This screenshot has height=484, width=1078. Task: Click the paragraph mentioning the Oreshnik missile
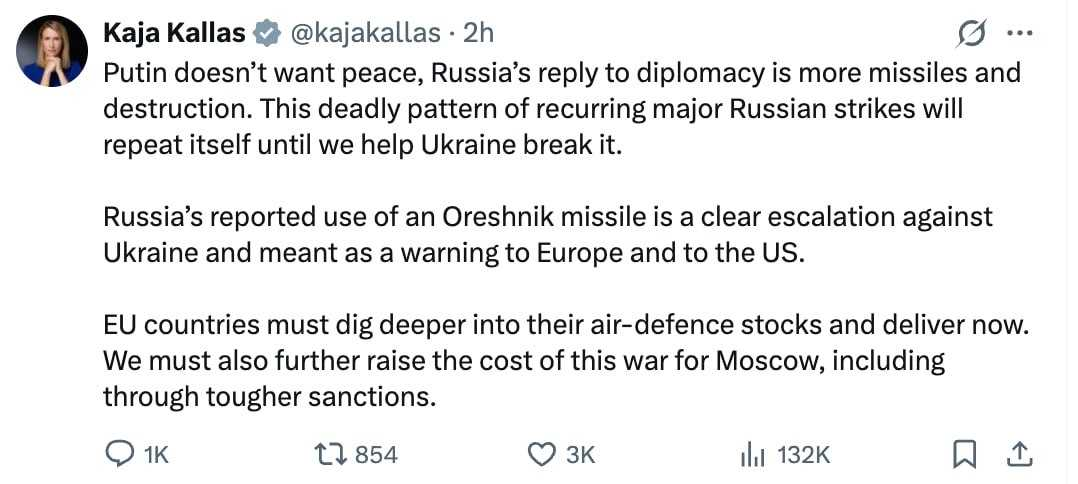click(x=548, y=234)
